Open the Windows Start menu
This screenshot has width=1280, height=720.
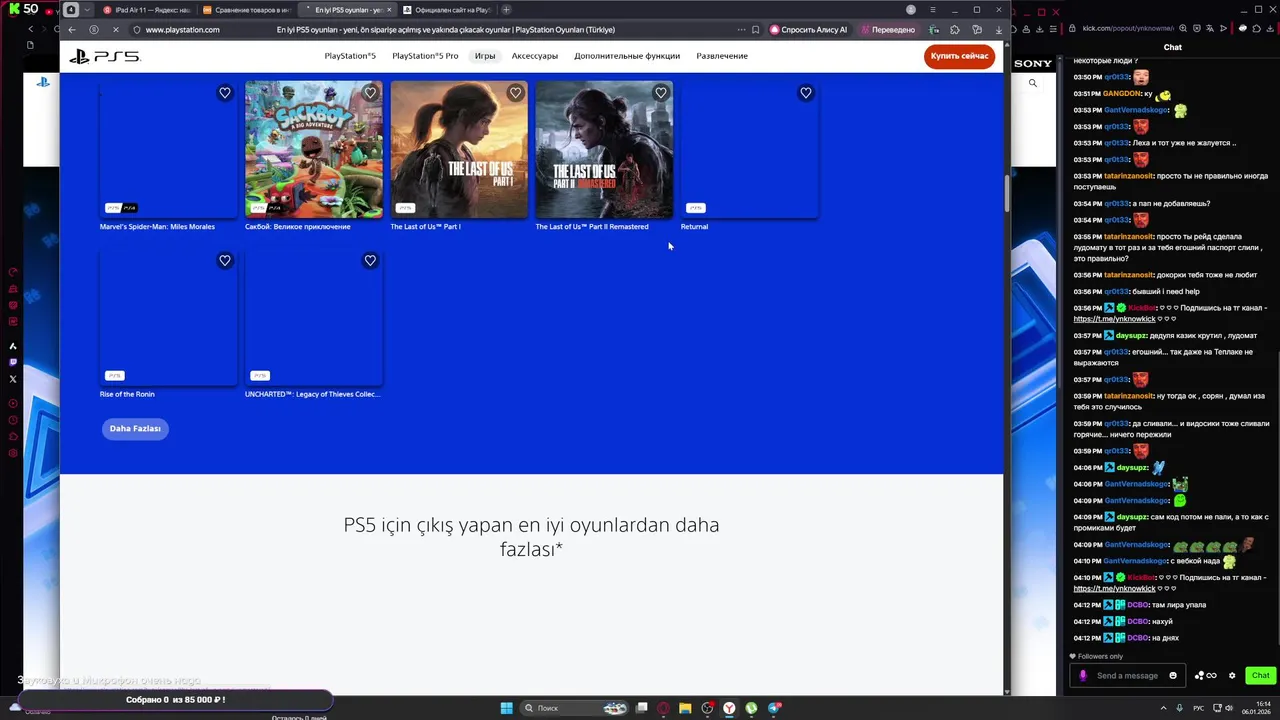pos(506,708)
